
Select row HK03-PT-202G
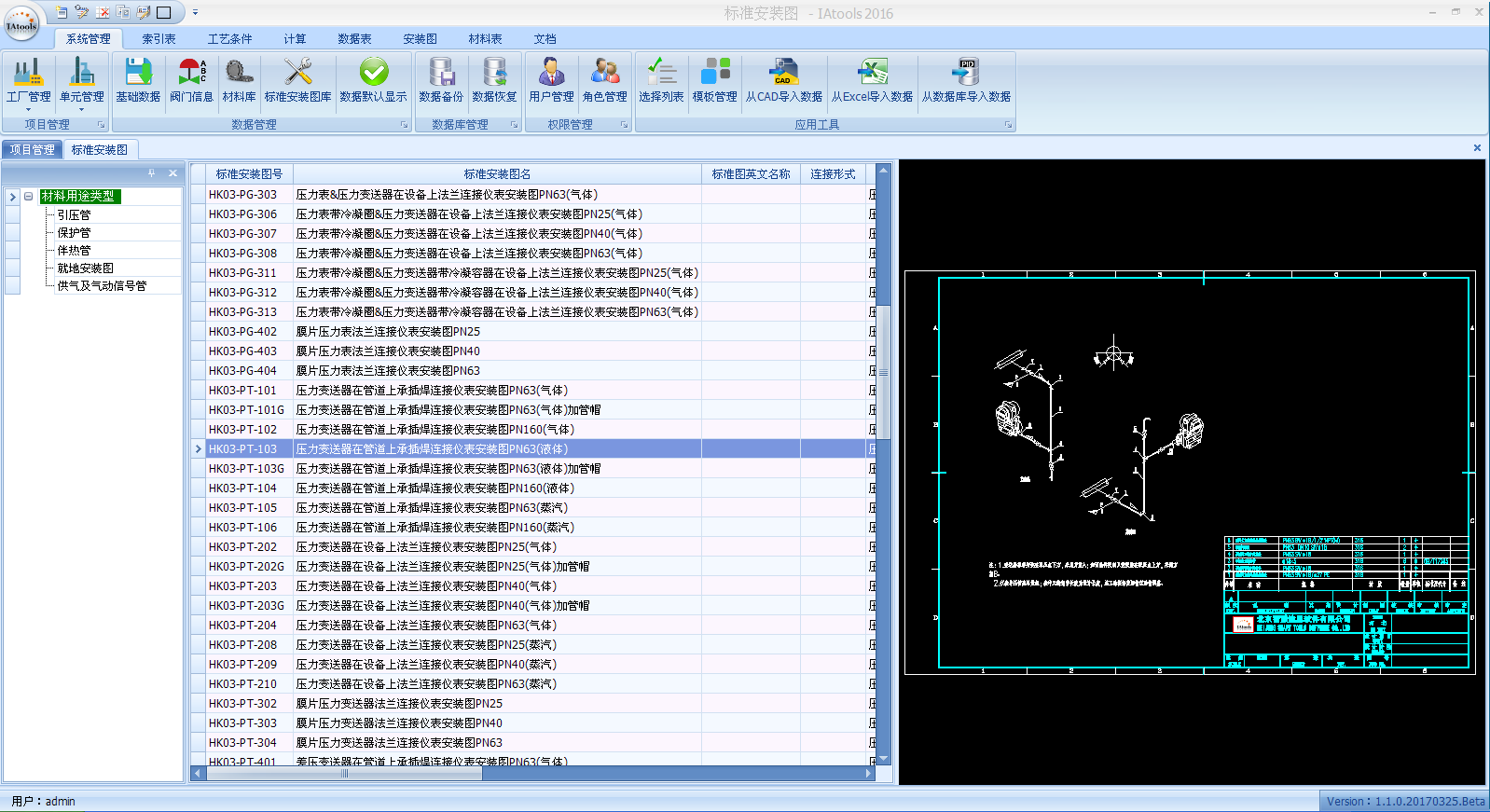(x=533, y=567)
